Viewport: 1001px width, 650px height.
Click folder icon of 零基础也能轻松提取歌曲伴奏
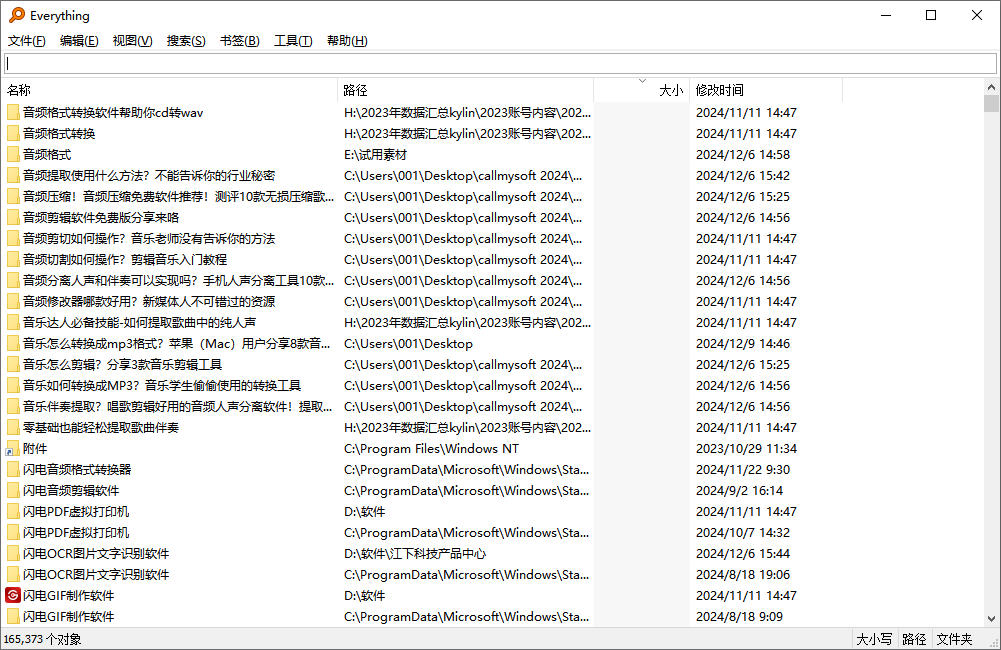(x=13, y=428)
